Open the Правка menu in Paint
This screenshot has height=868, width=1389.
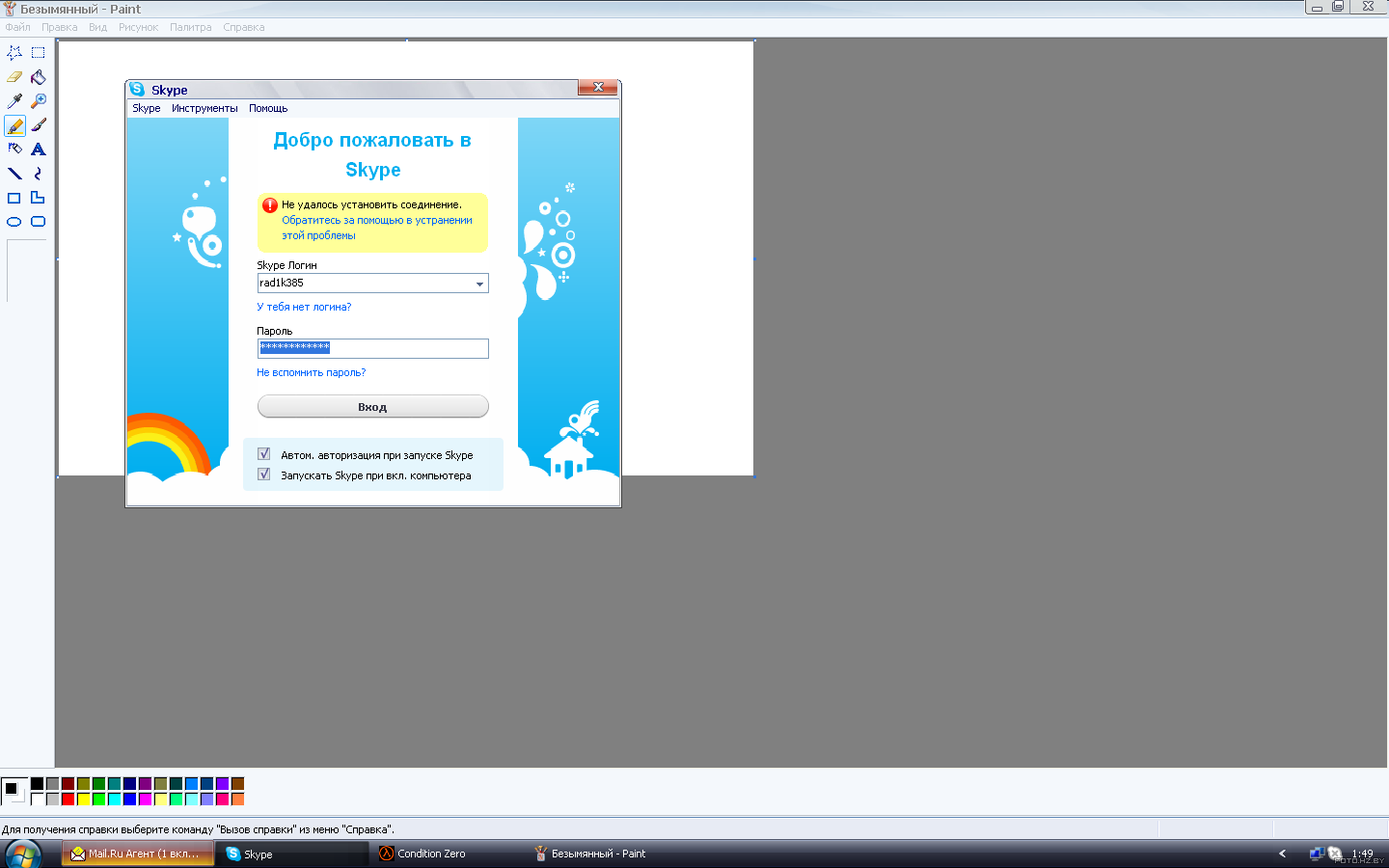(x=60, y=27)
